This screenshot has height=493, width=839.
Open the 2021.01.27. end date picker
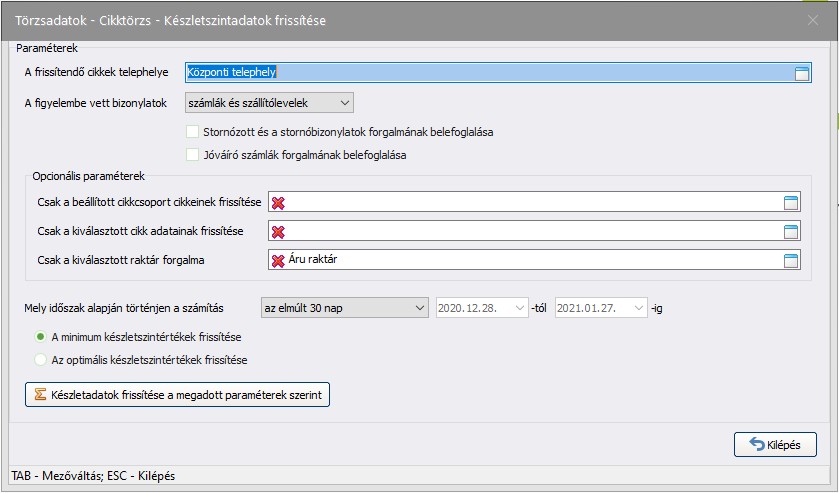(636, 308)
